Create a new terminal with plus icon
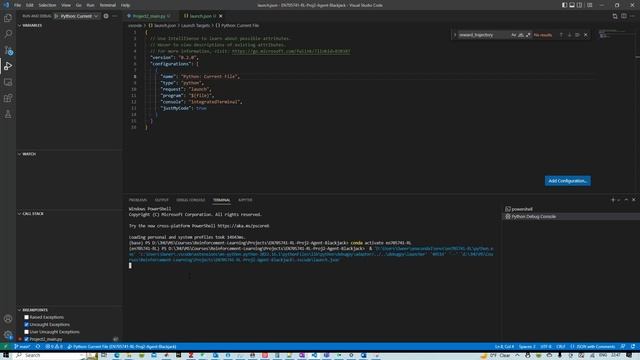Image resolution: width=640 pixels, height=360 pixels. coord(613,200)
